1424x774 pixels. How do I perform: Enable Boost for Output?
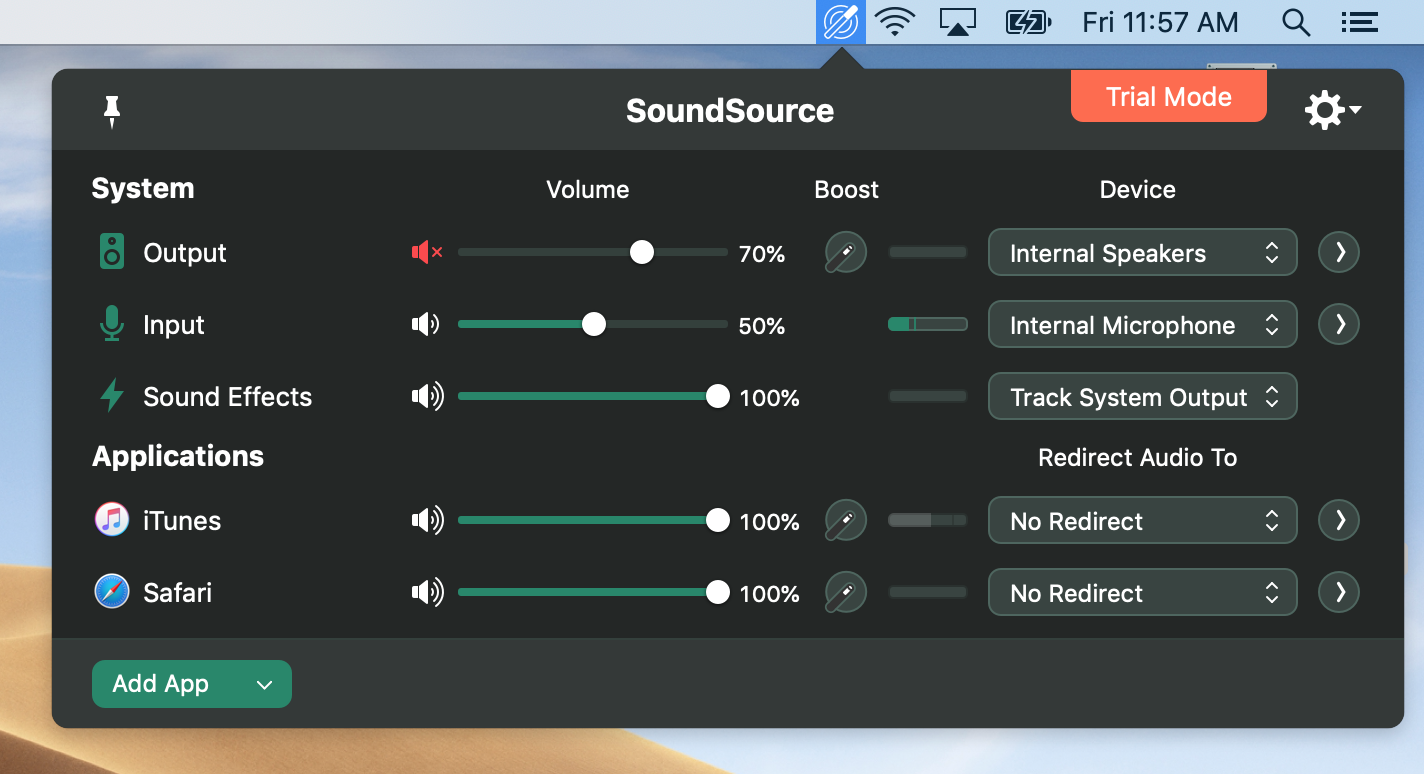845,253
